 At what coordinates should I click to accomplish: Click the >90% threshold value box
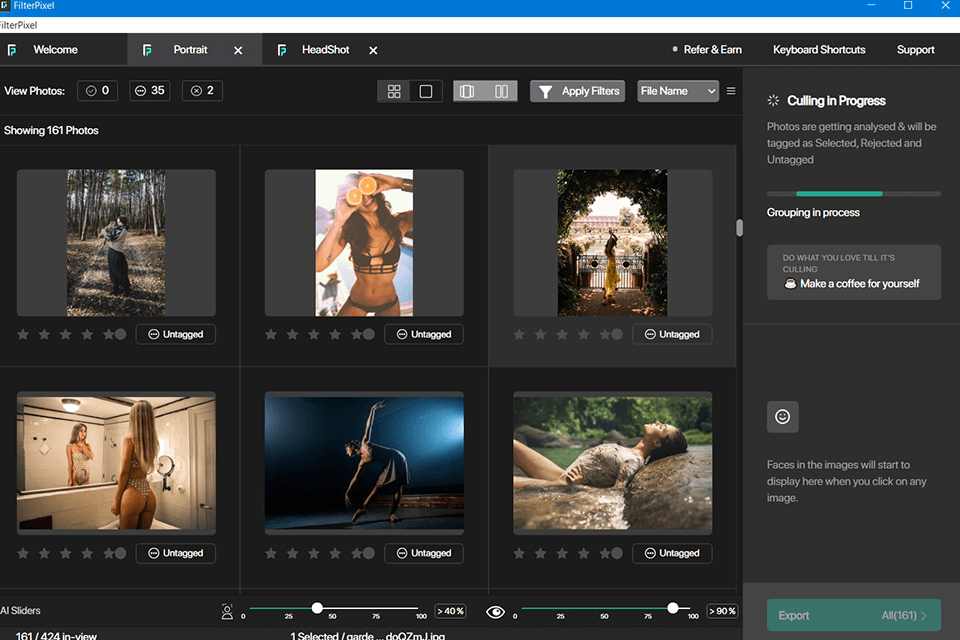click(x=722, y=611)
